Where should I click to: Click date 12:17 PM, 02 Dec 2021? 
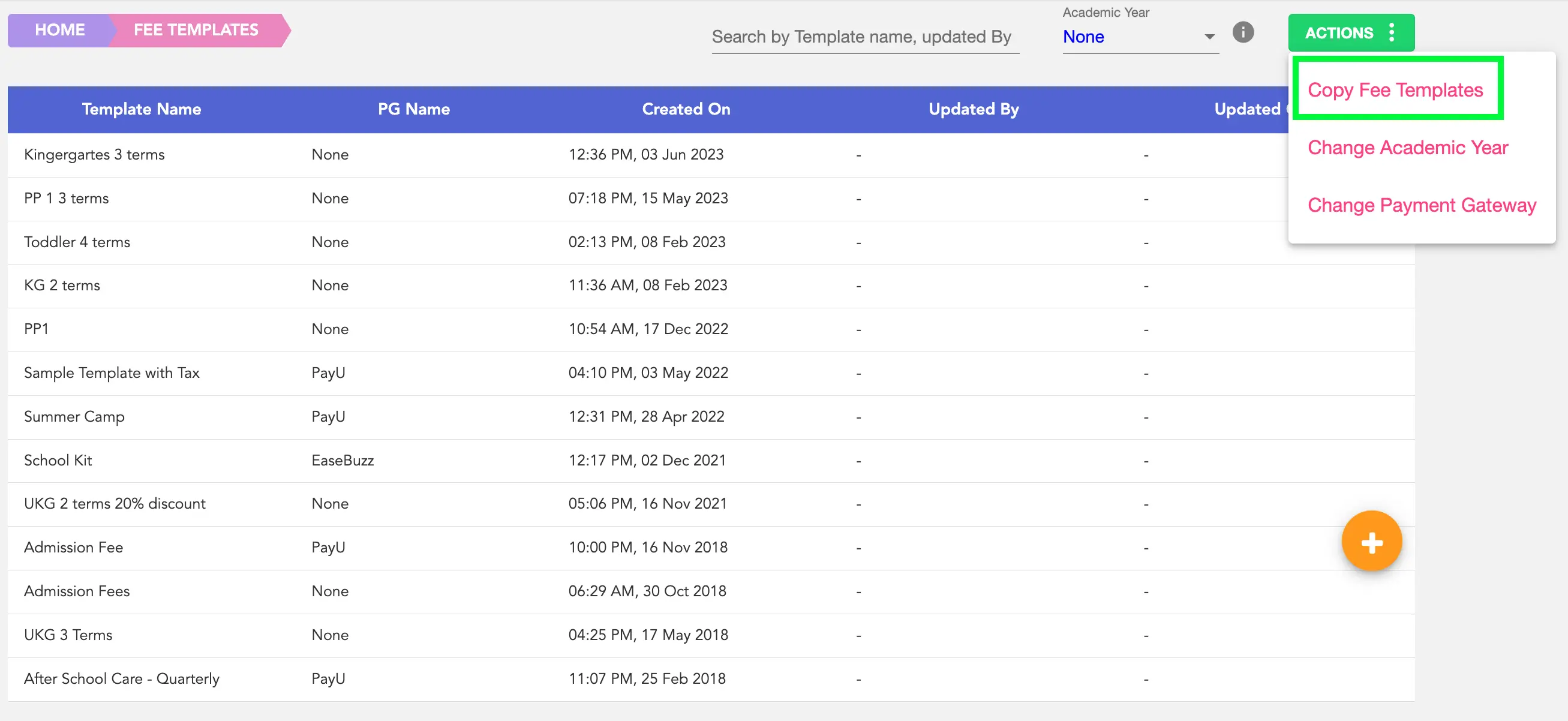647,461
